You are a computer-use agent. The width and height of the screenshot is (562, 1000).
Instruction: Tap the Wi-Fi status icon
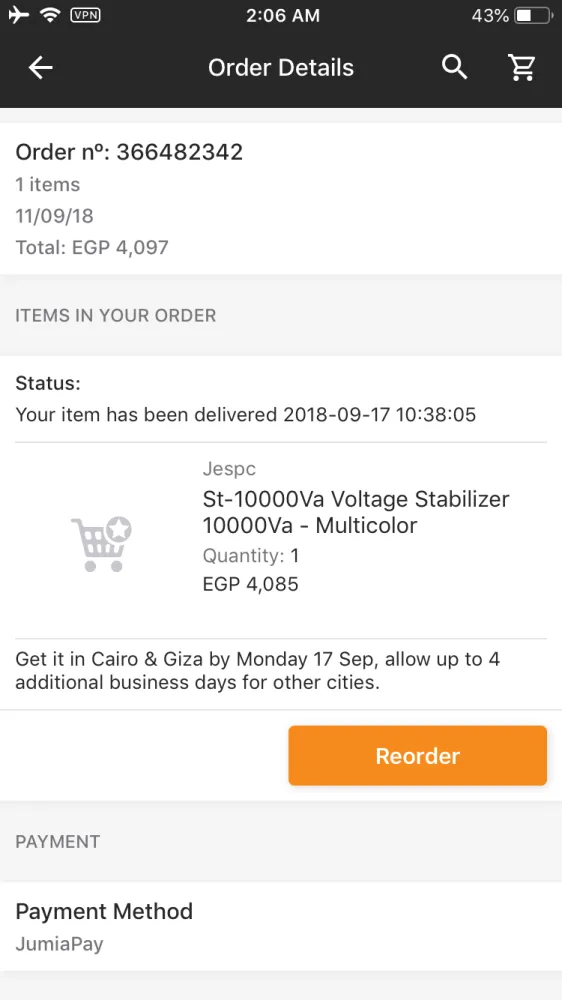[x=50, y=15]
